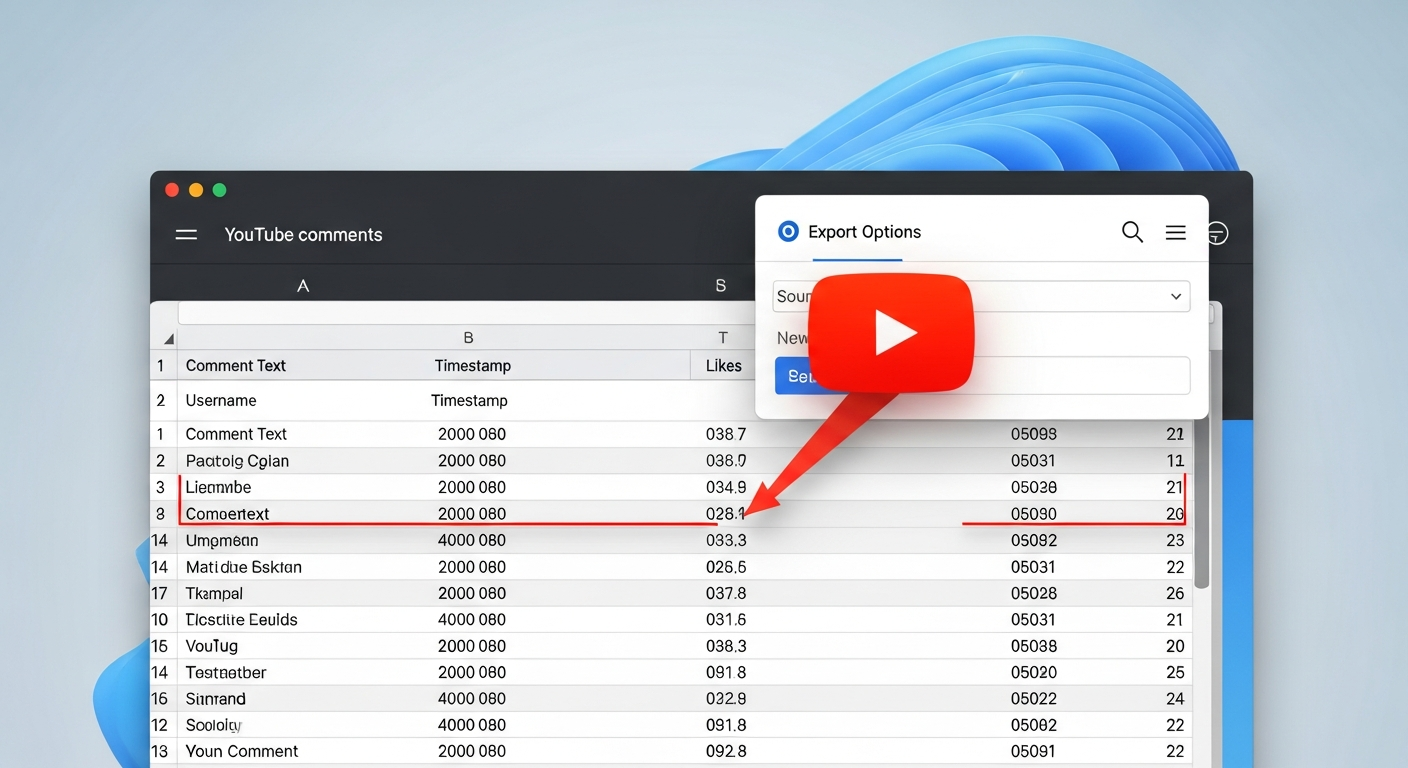Click the 05020 value
The width and height of the screenshot is (1408, 768).
click(x=1034, y=673)
